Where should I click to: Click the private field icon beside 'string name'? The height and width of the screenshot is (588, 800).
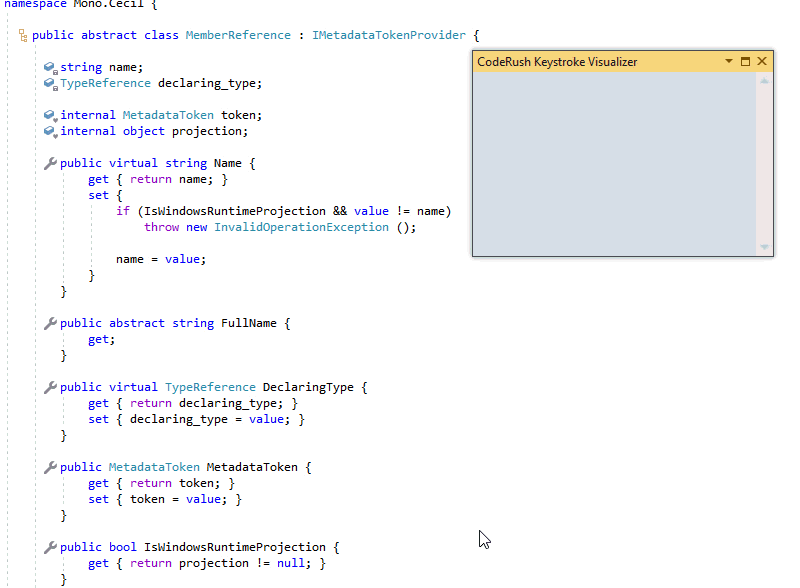pos(51,67)
